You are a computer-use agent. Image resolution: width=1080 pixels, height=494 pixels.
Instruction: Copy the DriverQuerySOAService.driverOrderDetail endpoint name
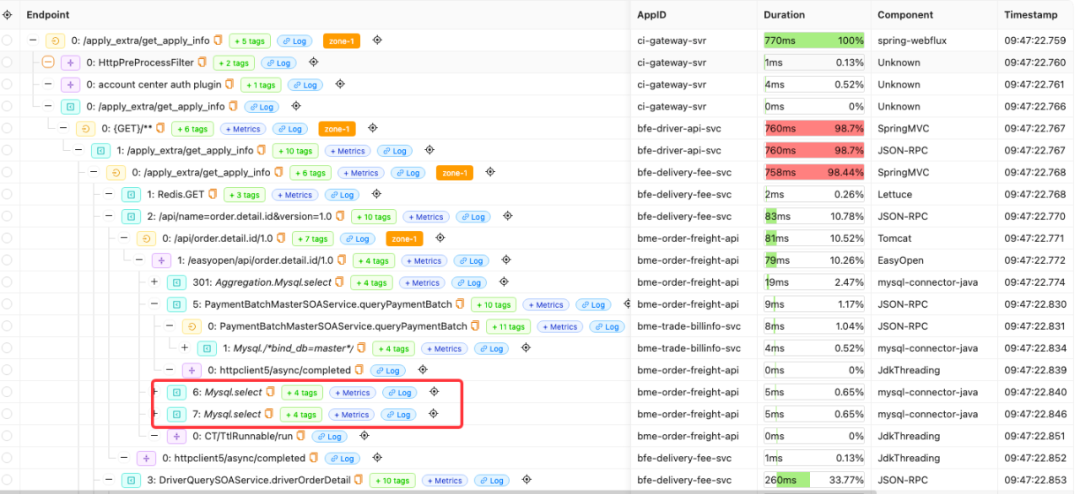[x=359, y=480]
